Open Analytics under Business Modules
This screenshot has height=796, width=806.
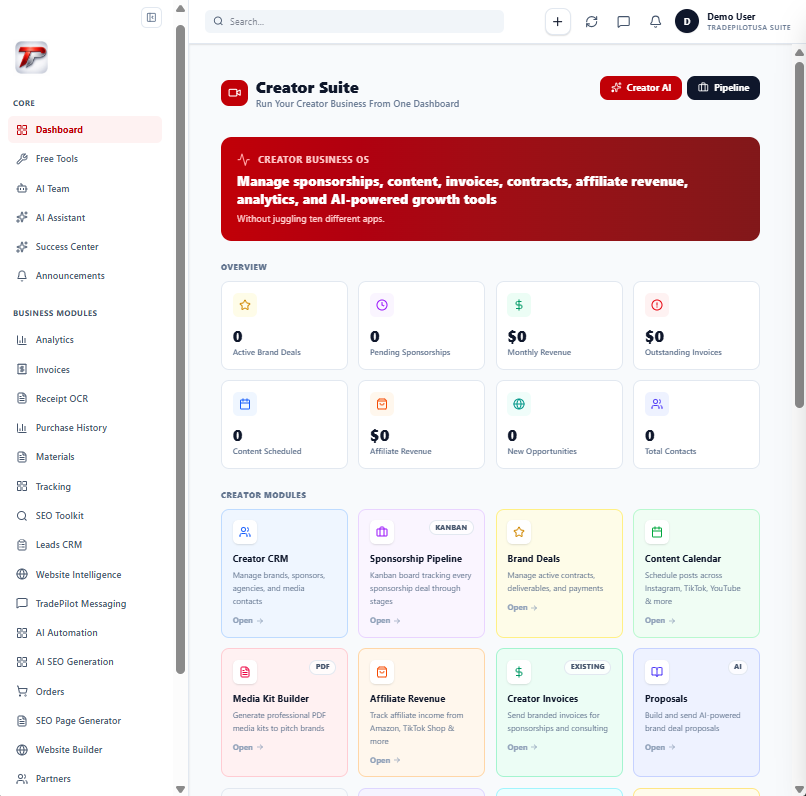tap(85, 340)
